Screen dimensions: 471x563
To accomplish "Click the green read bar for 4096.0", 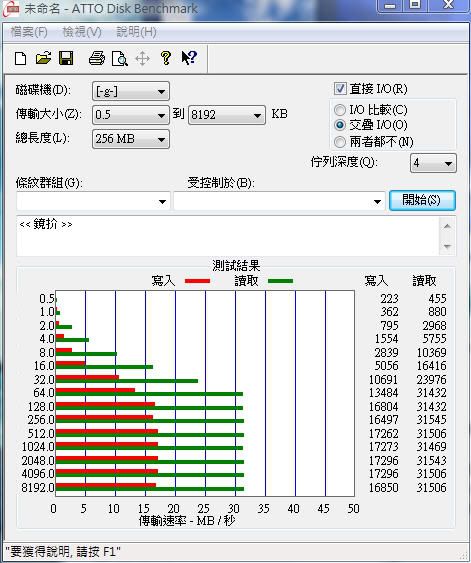I will (150, 475).
